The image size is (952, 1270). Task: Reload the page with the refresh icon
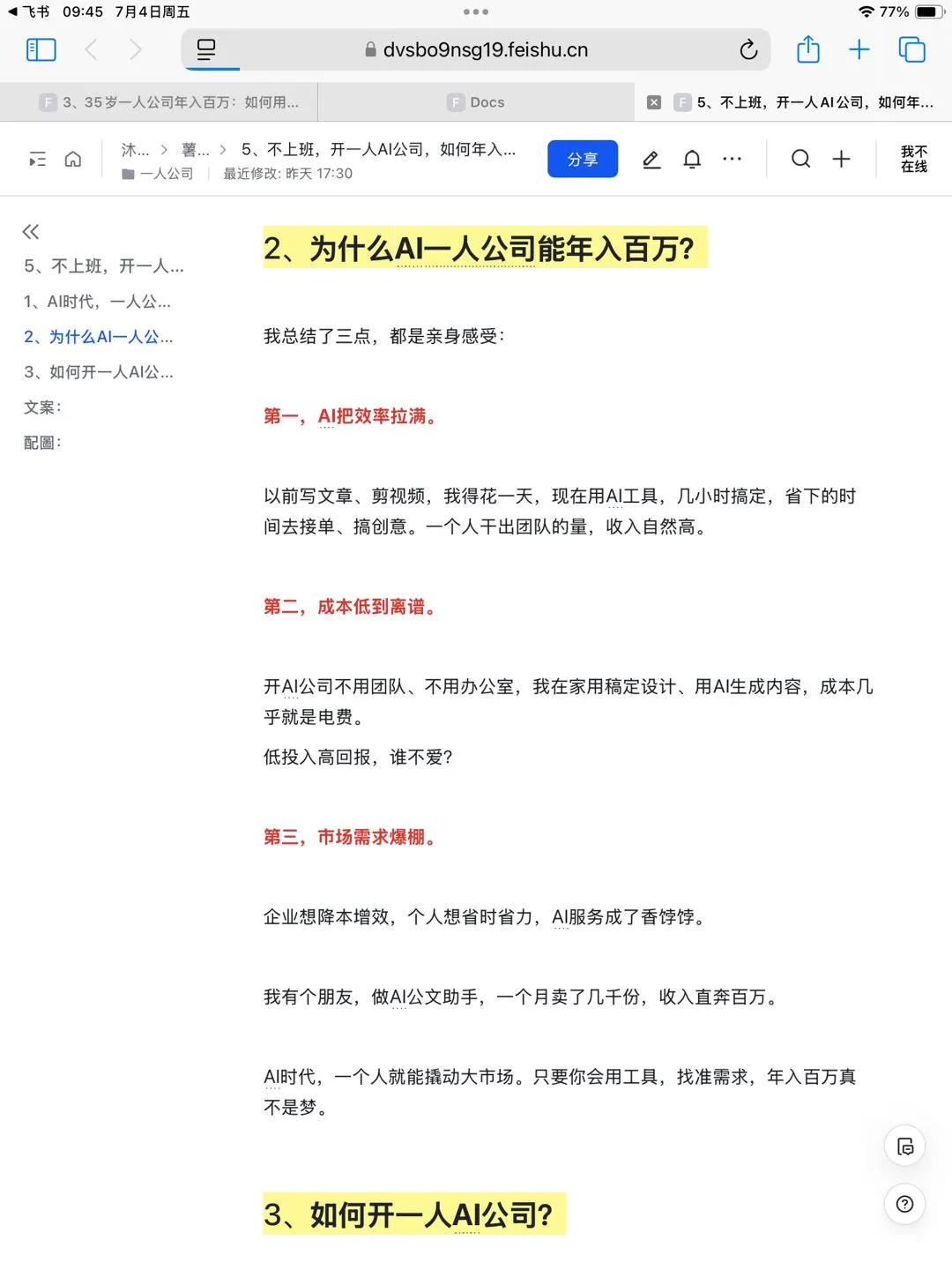[748, 49]
